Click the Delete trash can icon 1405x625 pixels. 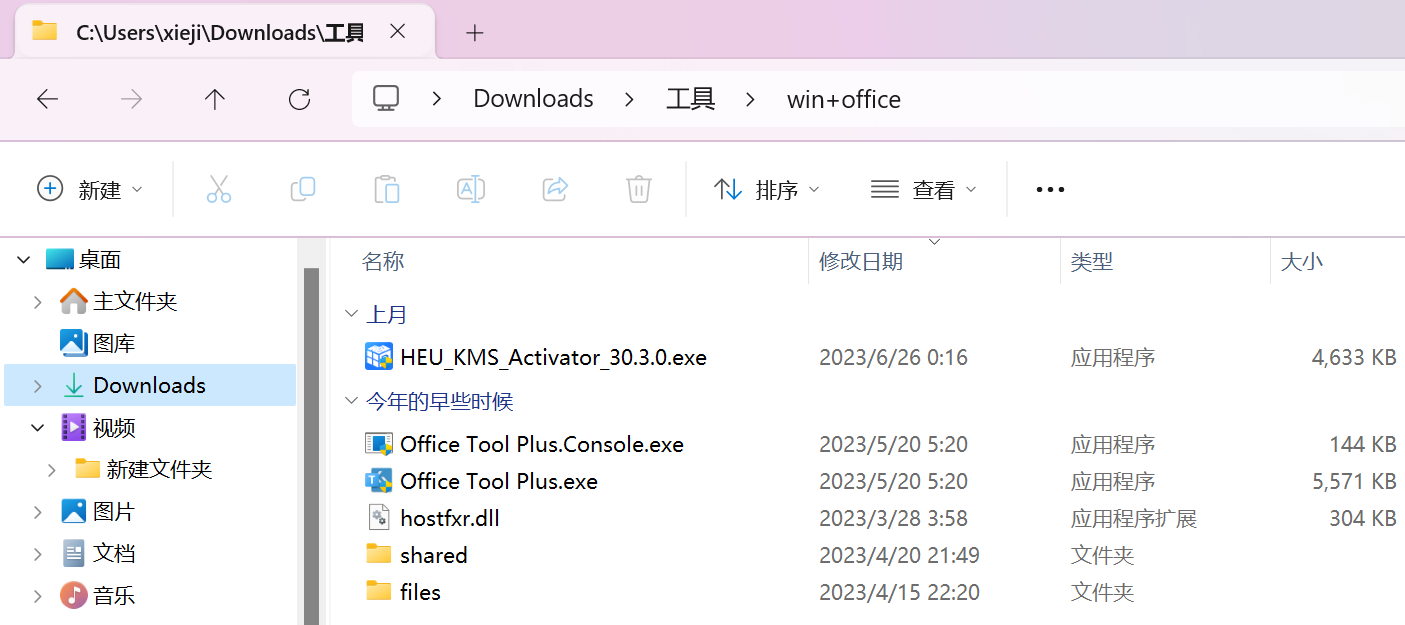pos(639,189)
